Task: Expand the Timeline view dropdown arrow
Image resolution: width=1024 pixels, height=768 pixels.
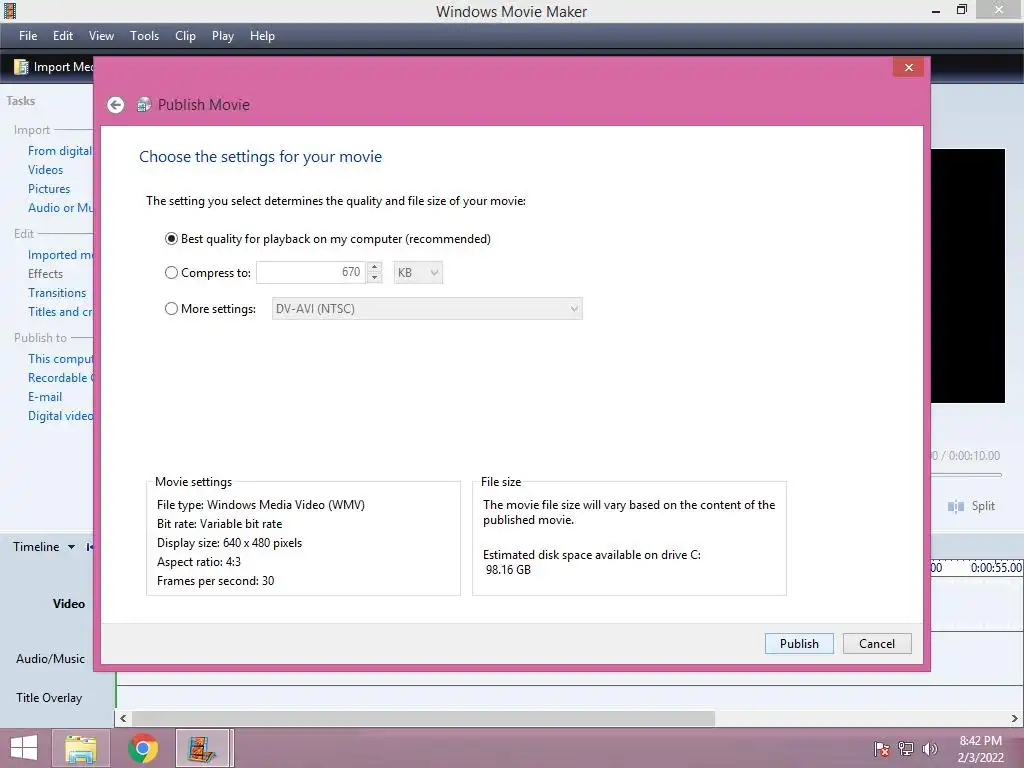Action: tap(71, 547)
